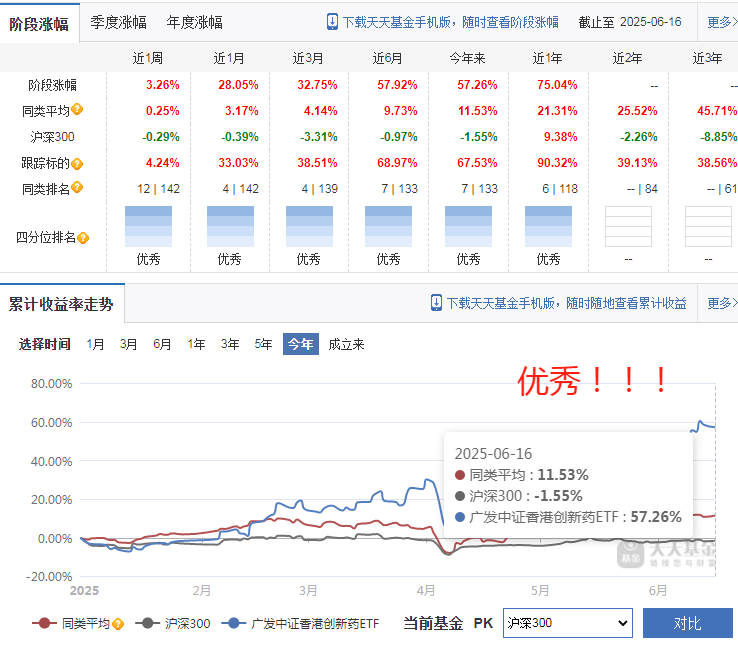Select the 5年 time range
The width and height of the screenshot is (738, 645).
click(263, 344)
